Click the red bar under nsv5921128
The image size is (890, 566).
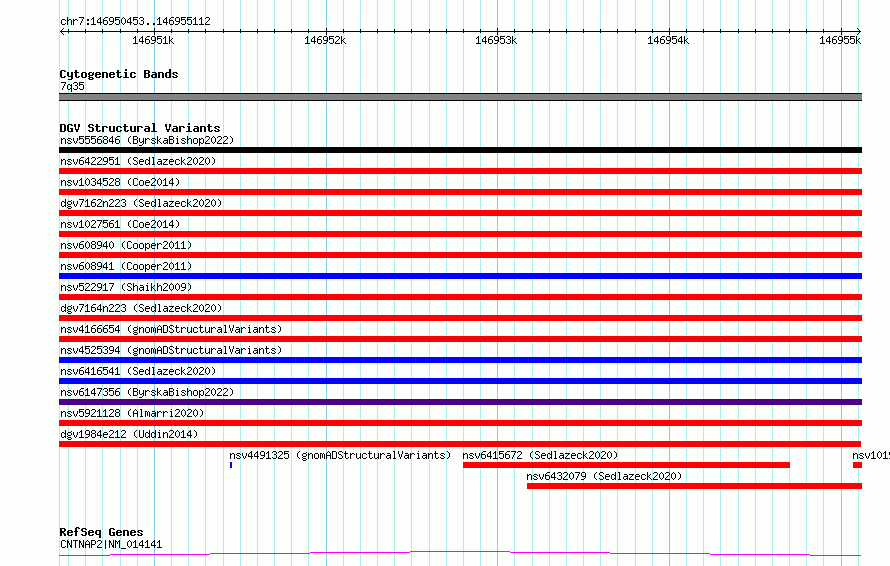click(x=460, y=423)
